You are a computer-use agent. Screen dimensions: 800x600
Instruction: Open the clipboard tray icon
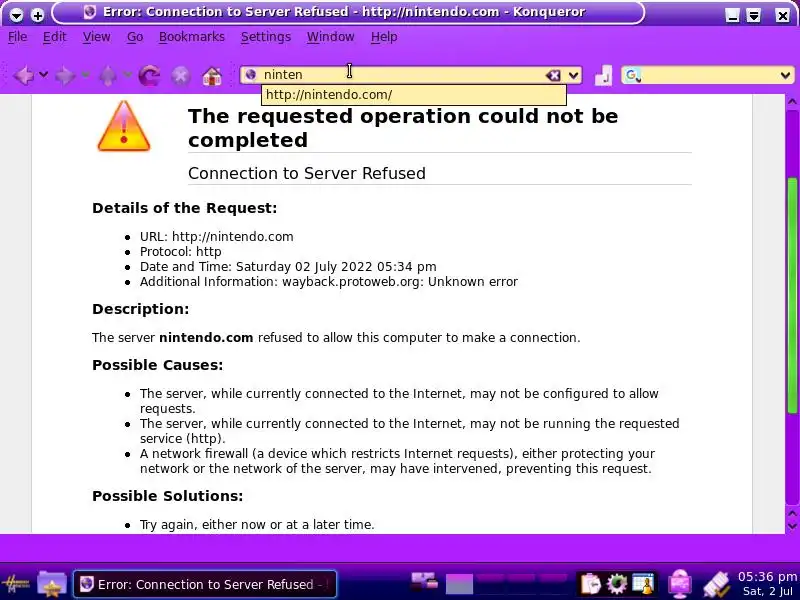[x=591, y=584]
